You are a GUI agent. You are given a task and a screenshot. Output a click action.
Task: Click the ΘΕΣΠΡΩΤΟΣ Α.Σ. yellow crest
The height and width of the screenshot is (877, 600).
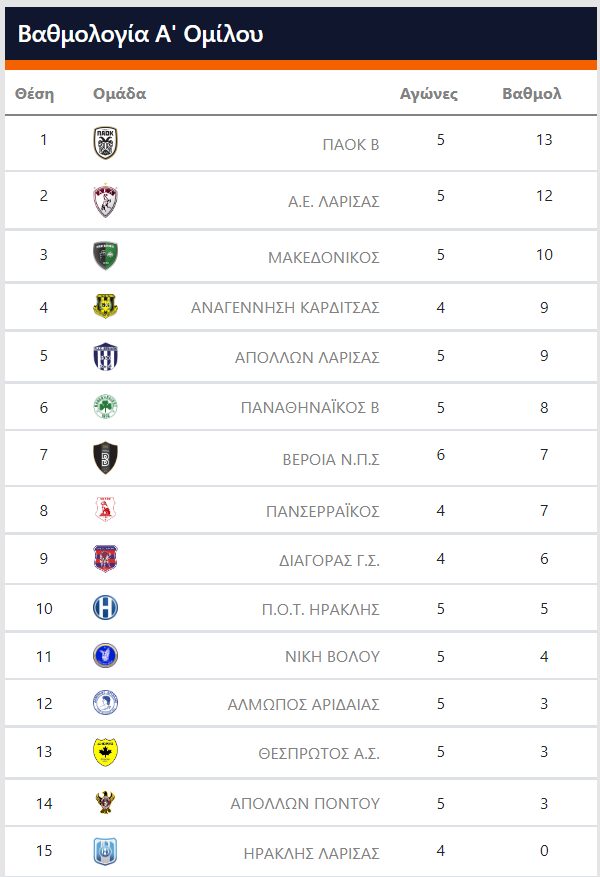(105, 752)
